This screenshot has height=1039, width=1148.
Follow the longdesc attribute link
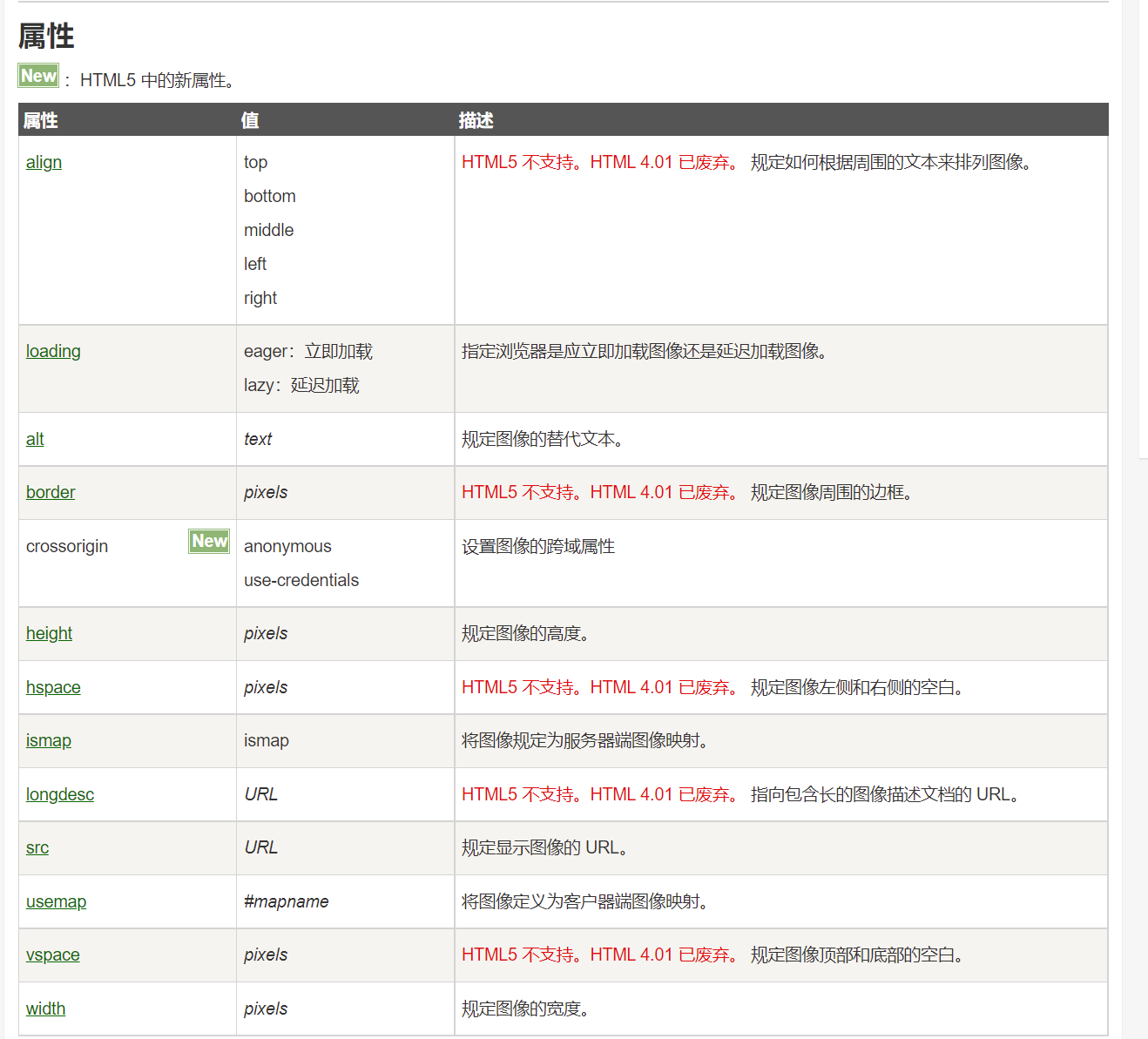(x=60, y=795)
